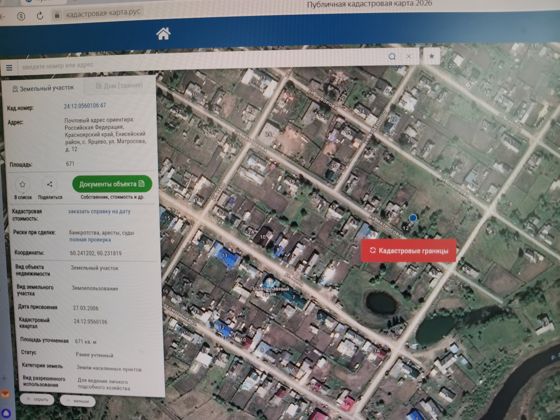Click the browser address bar

(x=104, y=14)
